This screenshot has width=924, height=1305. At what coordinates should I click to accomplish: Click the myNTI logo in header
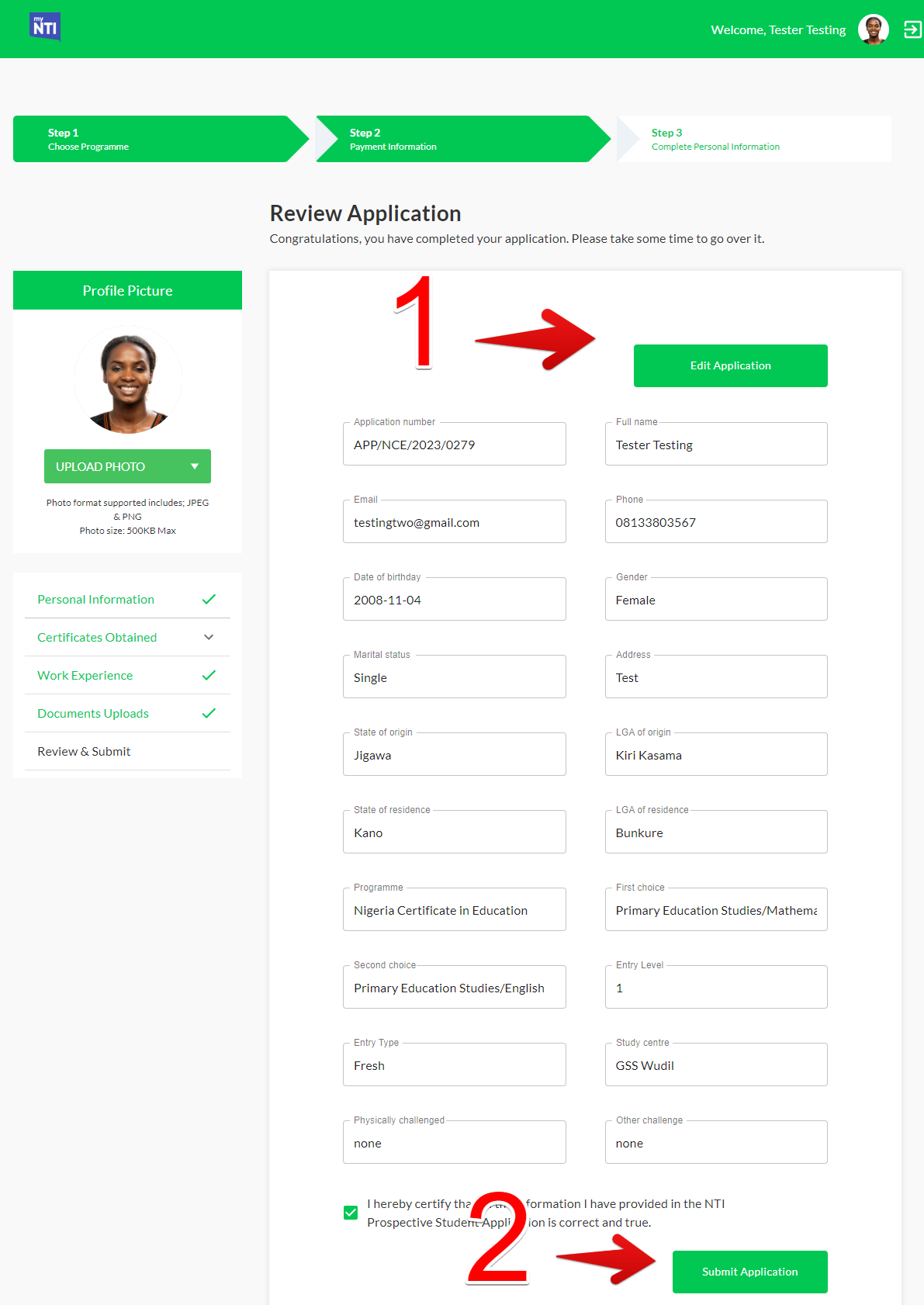(45, 27)
